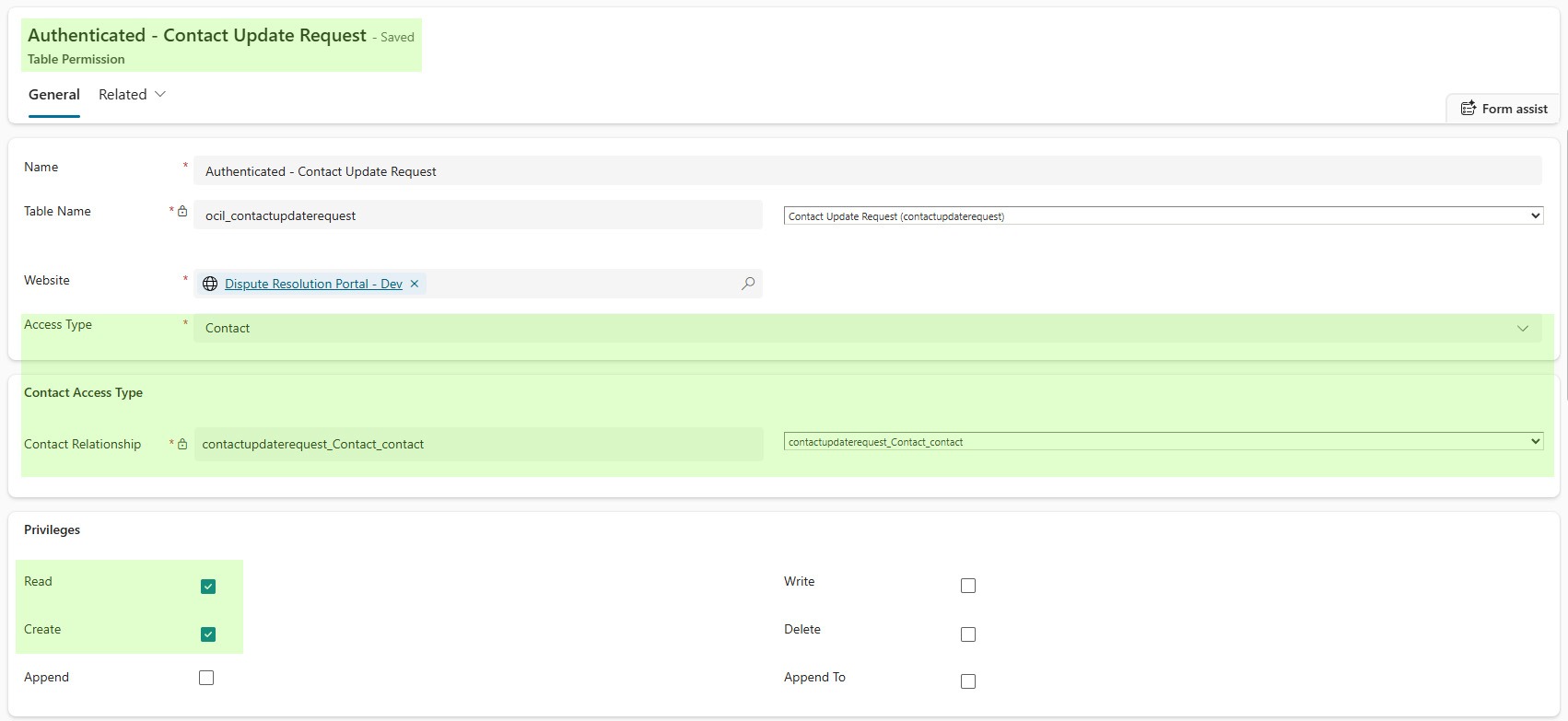Click the globe icon beside Dispute Resolution Portal
This screenshot has height=721, width=1568.
(210, 284)
